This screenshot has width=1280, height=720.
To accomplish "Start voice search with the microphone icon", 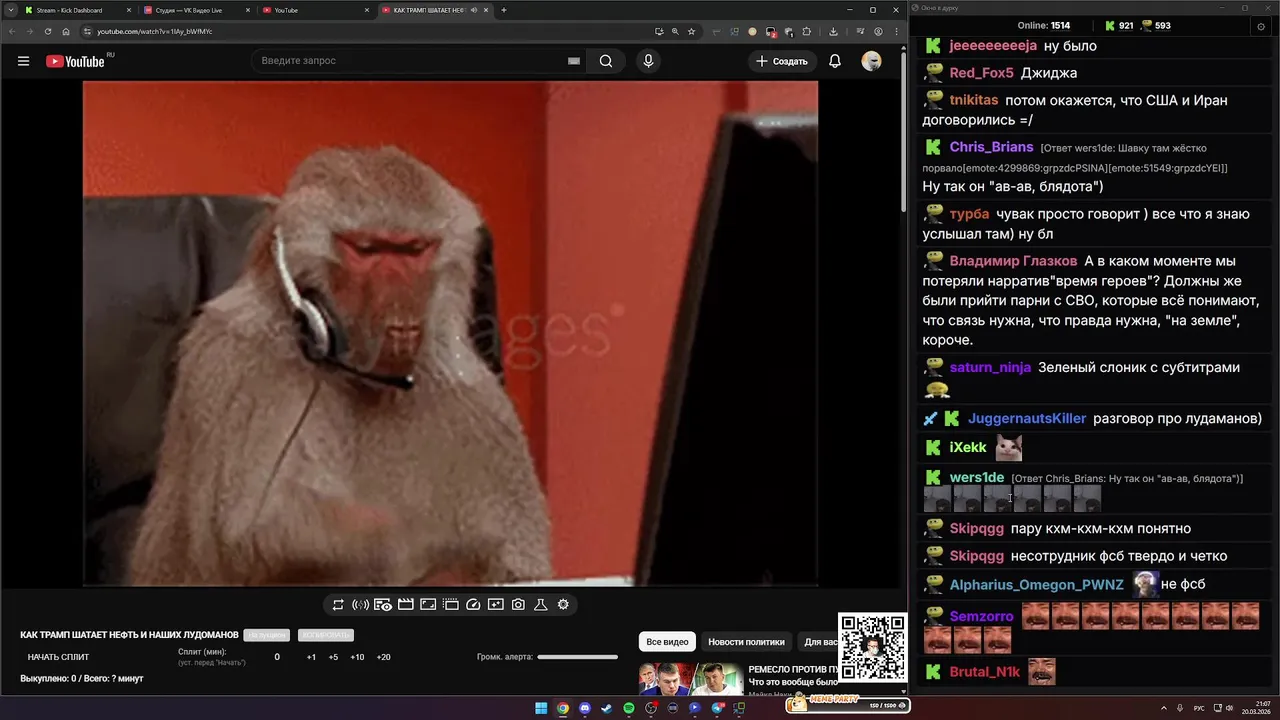I will pyautogui.click(x=648, y=61).
